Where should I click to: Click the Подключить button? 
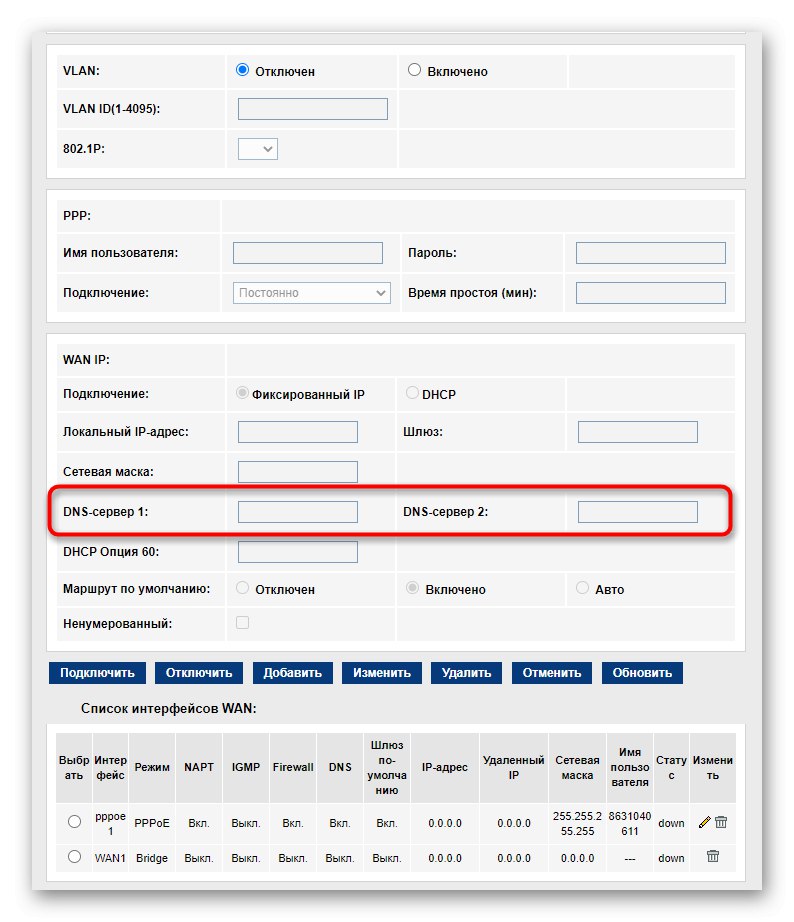pos(97,673)
